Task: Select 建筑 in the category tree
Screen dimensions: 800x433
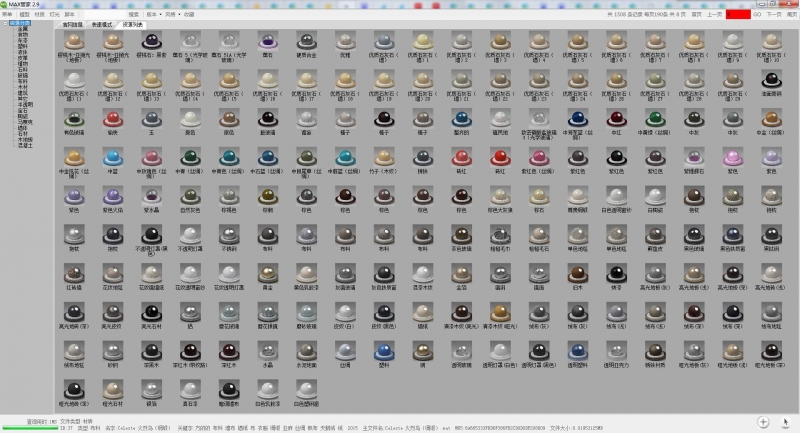Action: coord(23,93)
